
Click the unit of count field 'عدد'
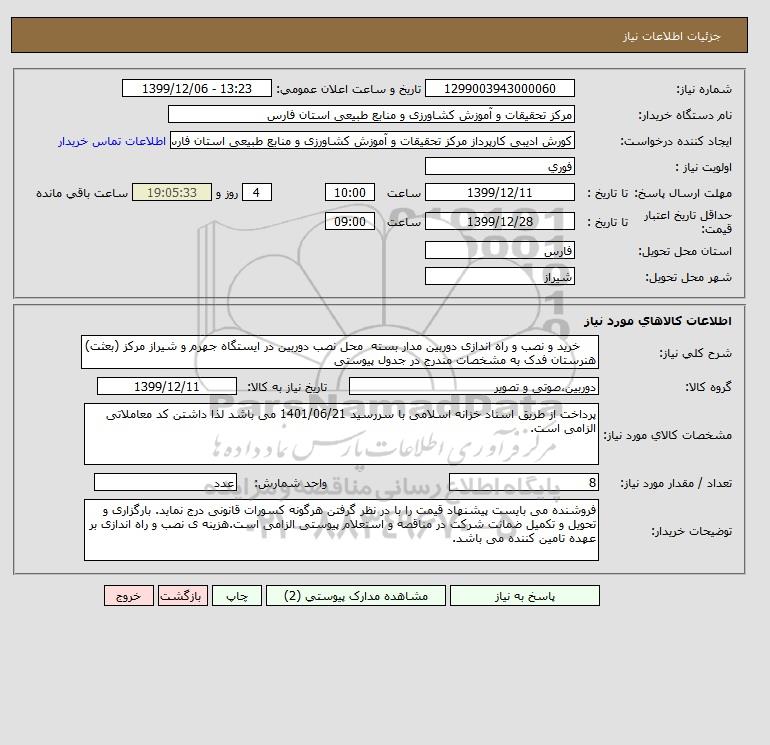[x=165, y=482]
